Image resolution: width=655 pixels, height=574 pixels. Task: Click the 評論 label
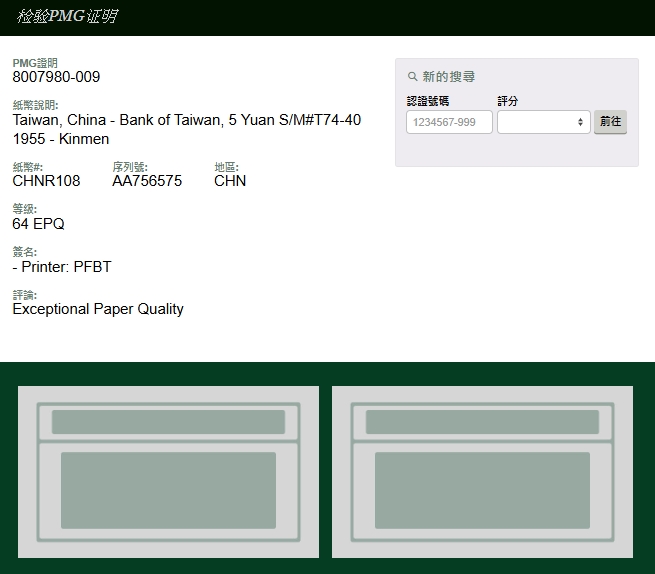pos(25,295)
